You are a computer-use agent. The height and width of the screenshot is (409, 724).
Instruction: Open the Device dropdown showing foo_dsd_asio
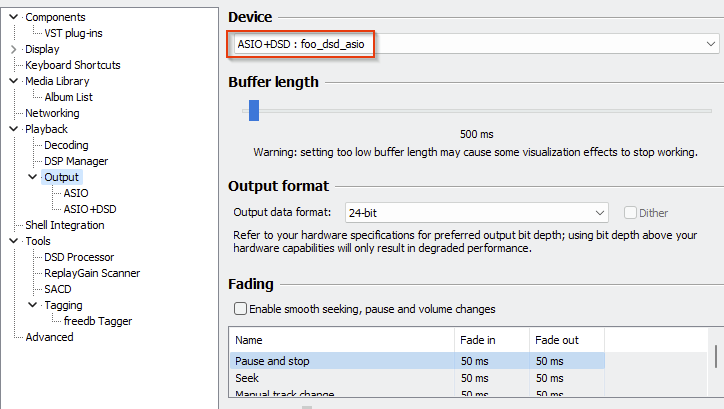coord(473,45)
